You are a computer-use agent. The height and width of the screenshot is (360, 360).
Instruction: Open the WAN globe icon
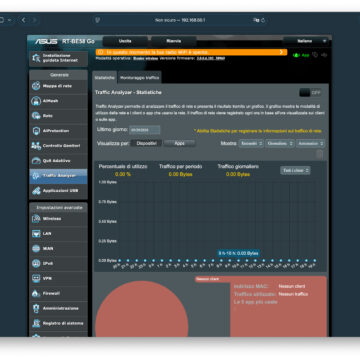click(x=36, y=249)
